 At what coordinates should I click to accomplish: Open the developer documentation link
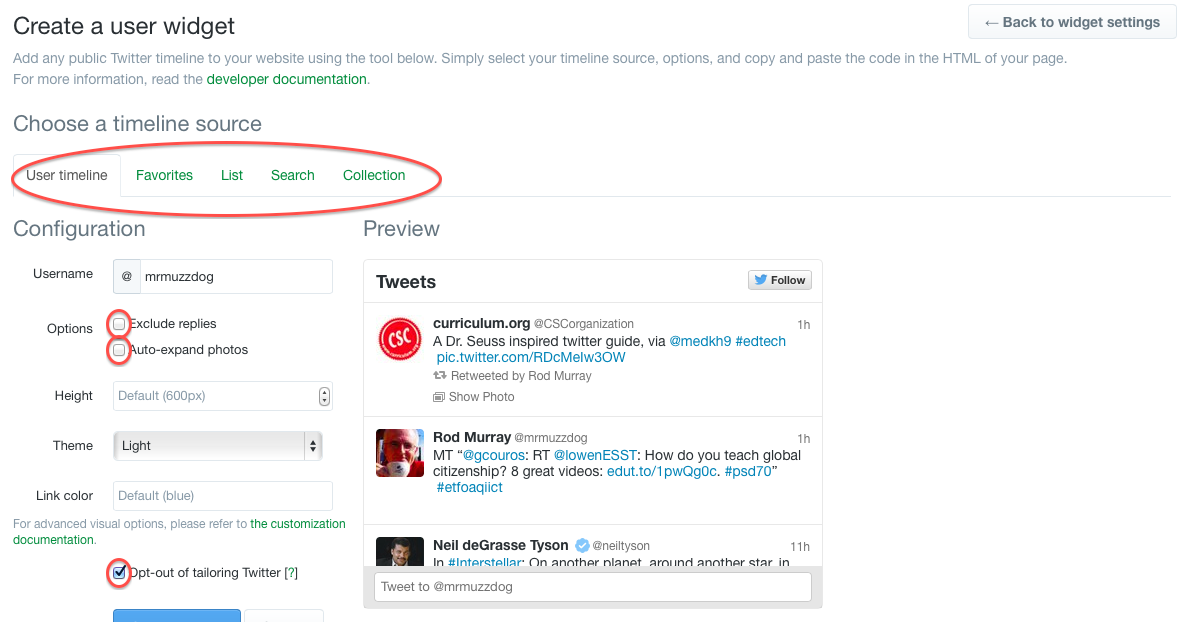point(286,79)
